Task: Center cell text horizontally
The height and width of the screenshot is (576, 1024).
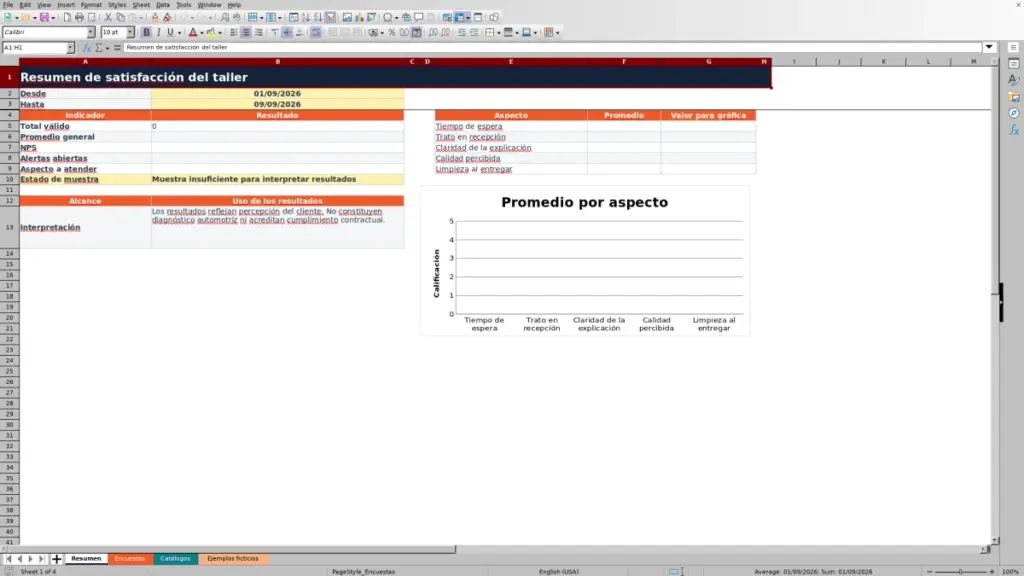Action: [246, 32]
